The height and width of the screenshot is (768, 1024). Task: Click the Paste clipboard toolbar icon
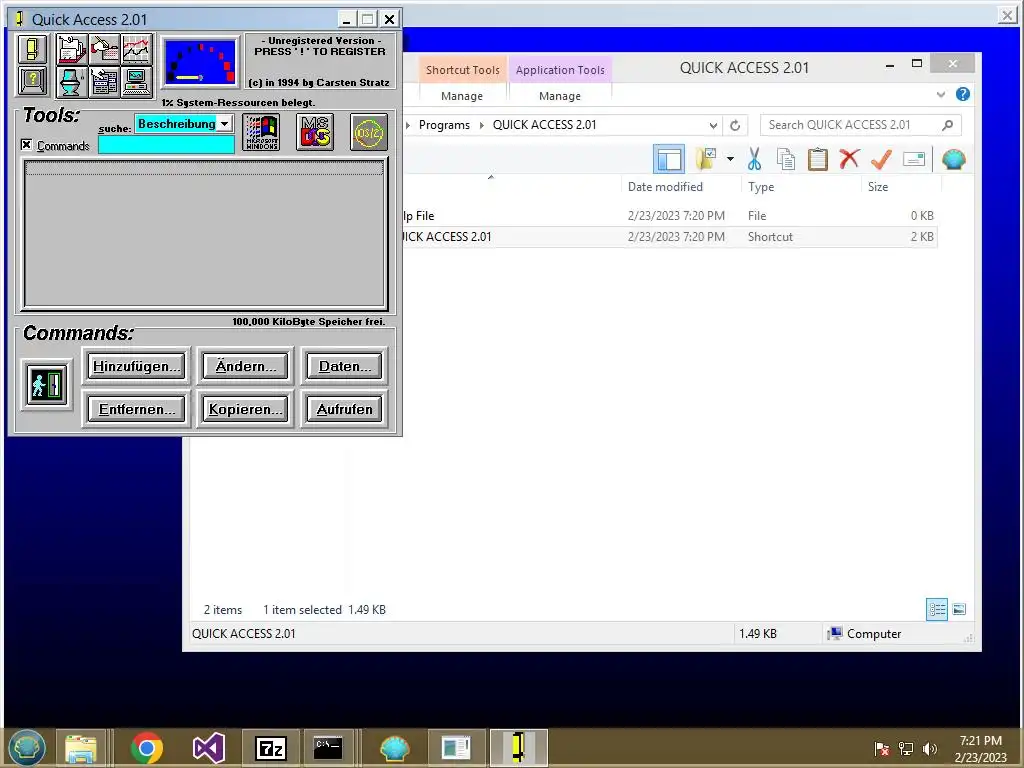pyautogui.click(x=818, y=159)
